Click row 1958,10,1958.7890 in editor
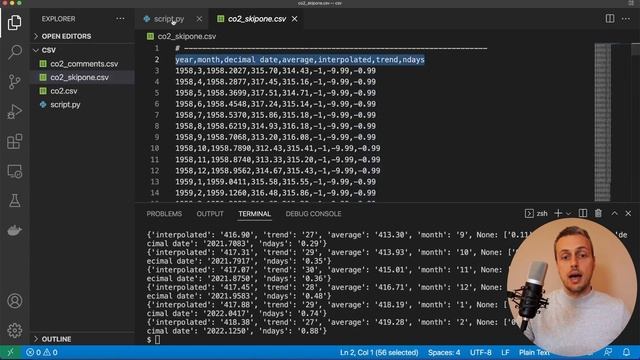This screenshot has height=360, width=640. coord(278,148)
